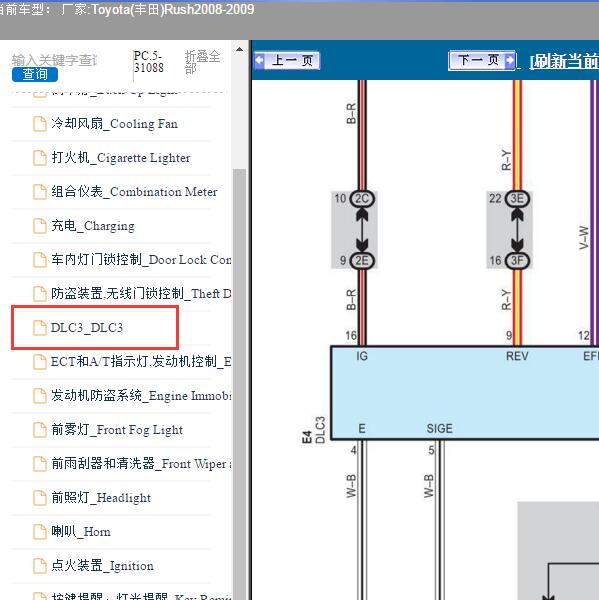This screenshot has width=599, height=600.
Task: Click document icon beside 前雨刮器和清洗器
Action: pos(40,464)
